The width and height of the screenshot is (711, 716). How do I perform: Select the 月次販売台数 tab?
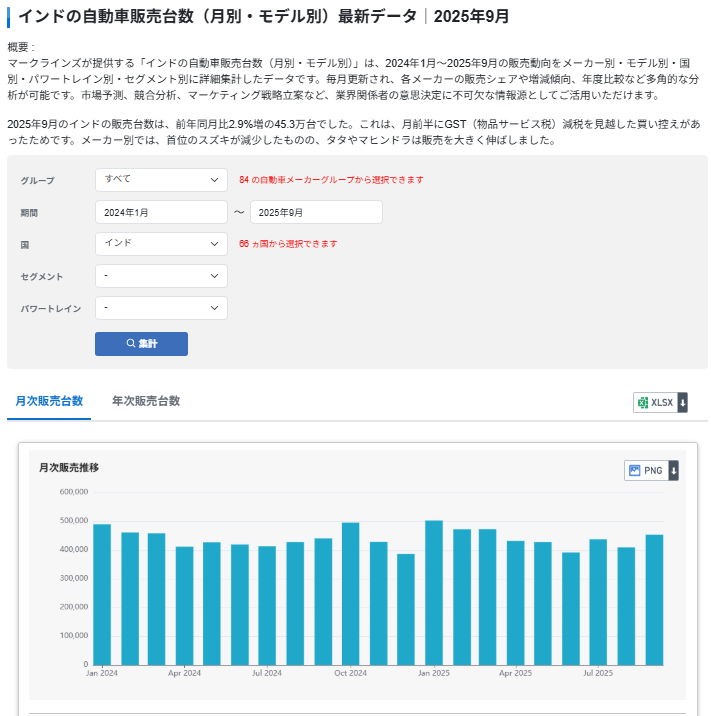click(x=49, y=401)
